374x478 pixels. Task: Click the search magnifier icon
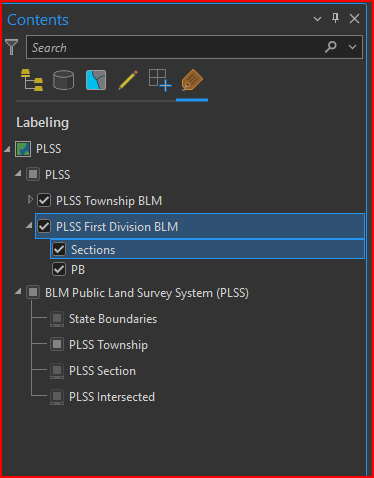(x=331, y=47)
